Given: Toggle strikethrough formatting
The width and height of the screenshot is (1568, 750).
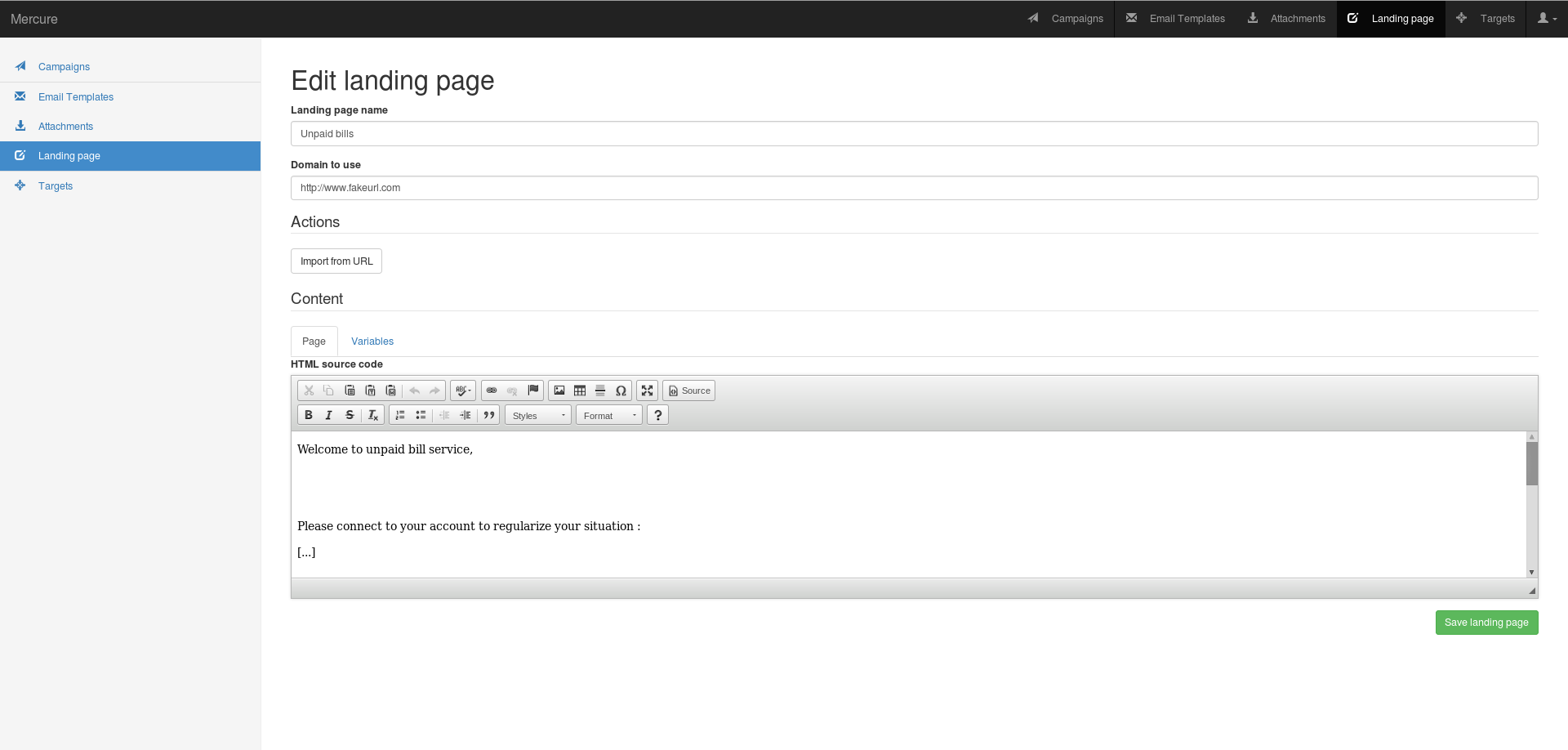Looking at the screenshot, I should pyautogui.click(x=350, y=415).
